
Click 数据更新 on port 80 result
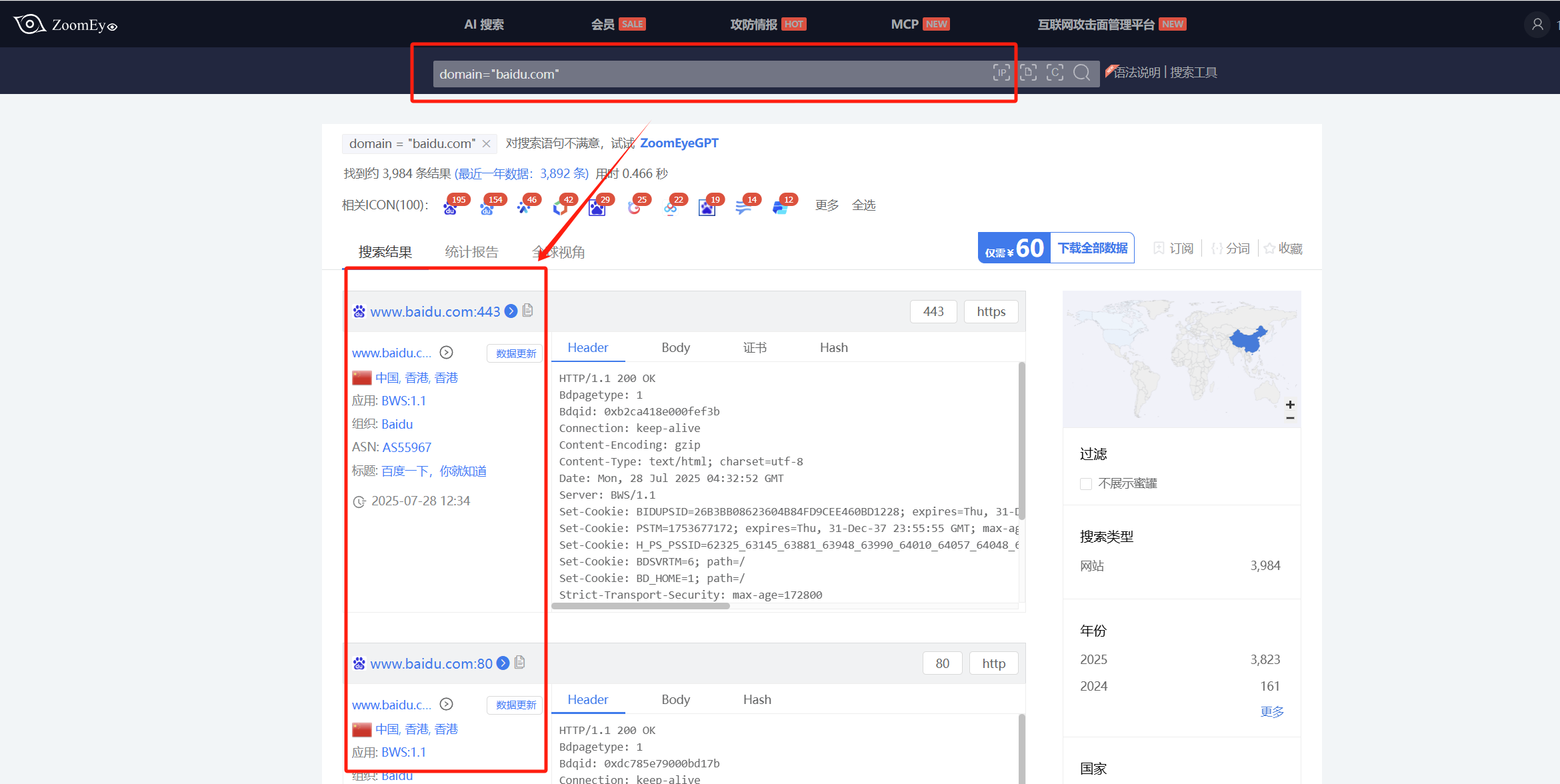[x=515, y=705]
